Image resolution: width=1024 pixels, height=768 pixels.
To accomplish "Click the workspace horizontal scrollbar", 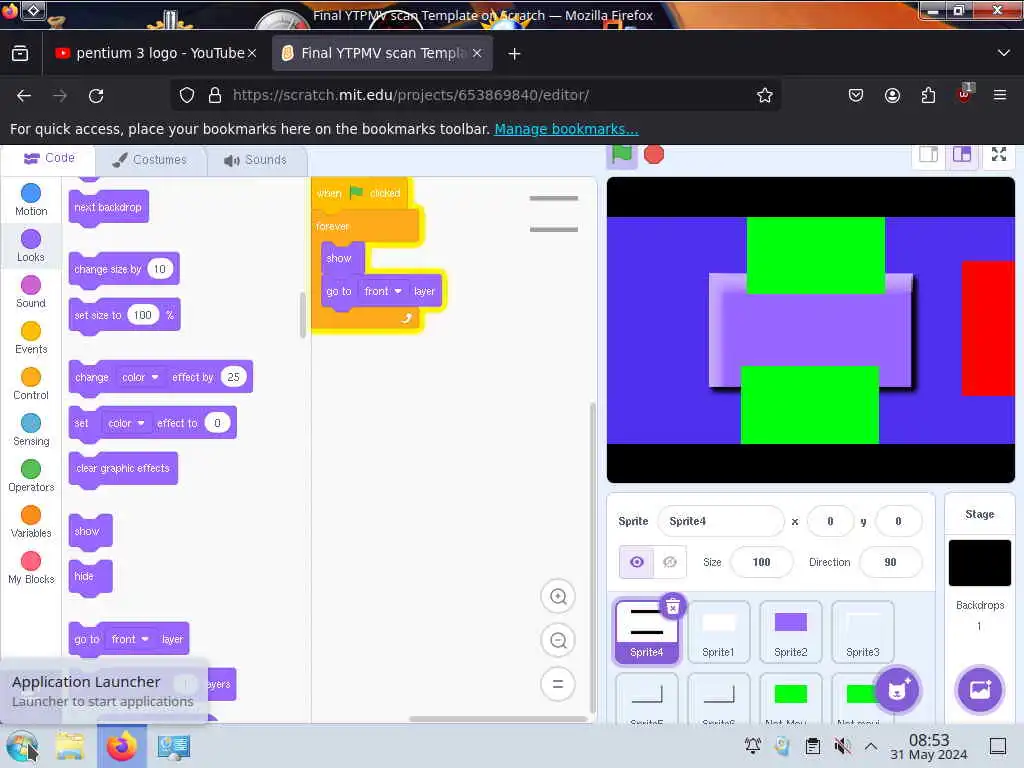I will (x=498, y=719).
